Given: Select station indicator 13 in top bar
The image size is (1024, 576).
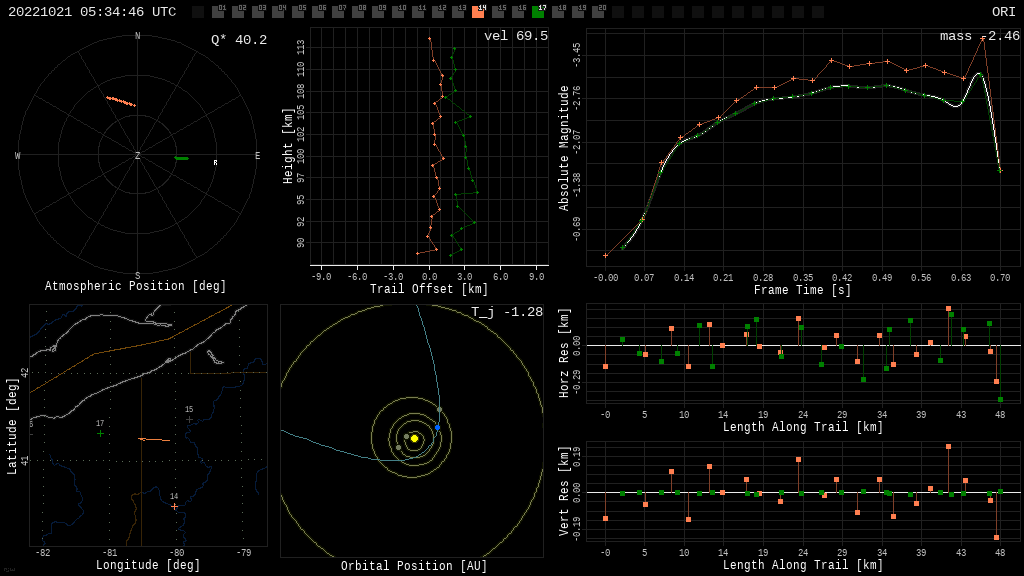Looking at the screenshot, I should coord(458,11).
